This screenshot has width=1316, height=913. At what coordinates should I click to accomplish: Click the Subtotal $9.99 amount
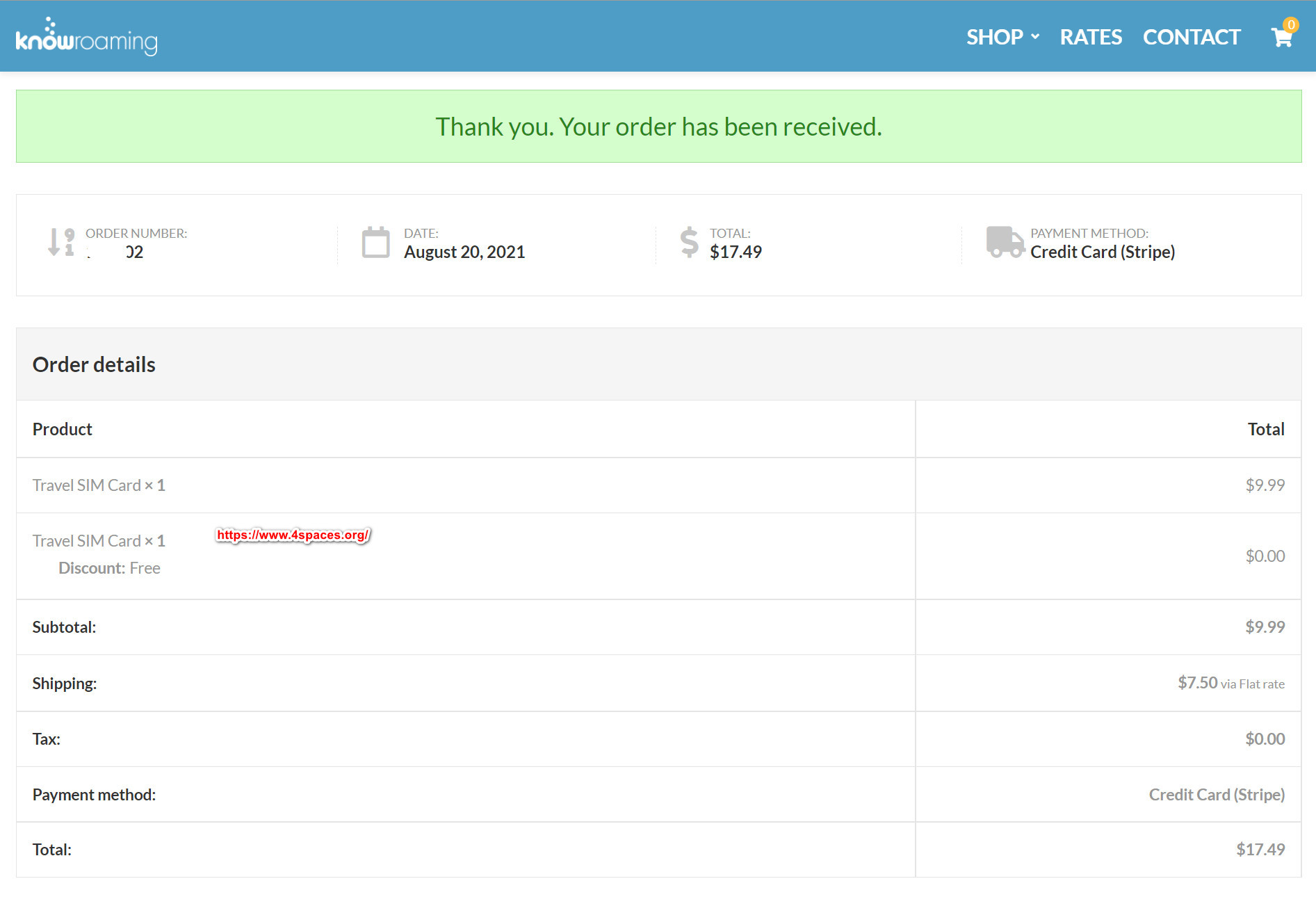pos(1265,627)
